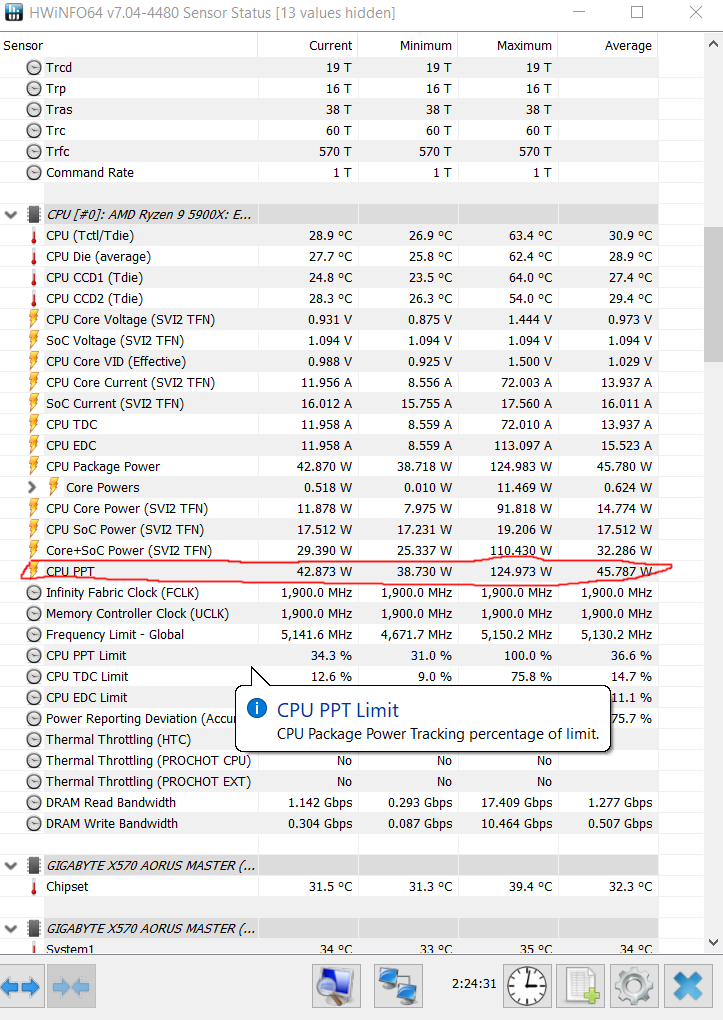Image resolution: width=723 pixels, height=1020 pixels.
Task: Select the CPU TDC Limit row
Action: tap(329, 677)
